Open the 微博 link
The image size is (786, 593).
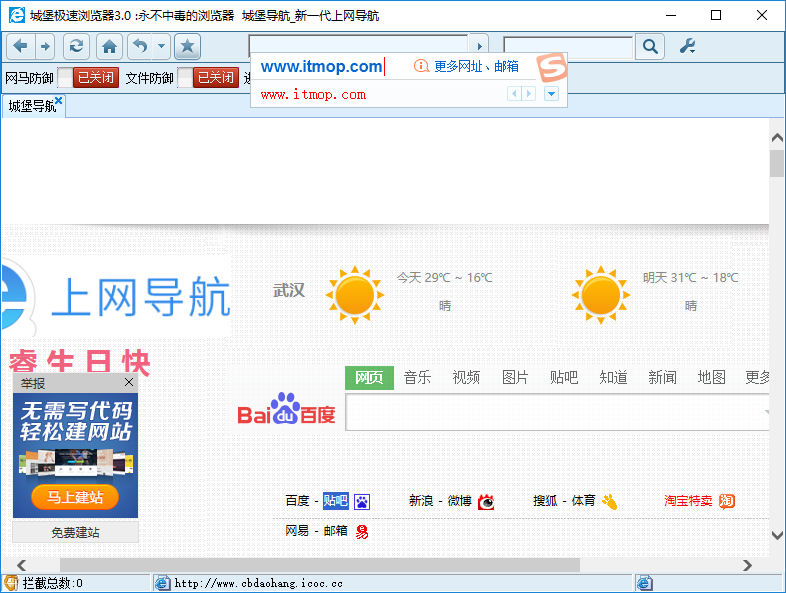click(x=460, y=501)
